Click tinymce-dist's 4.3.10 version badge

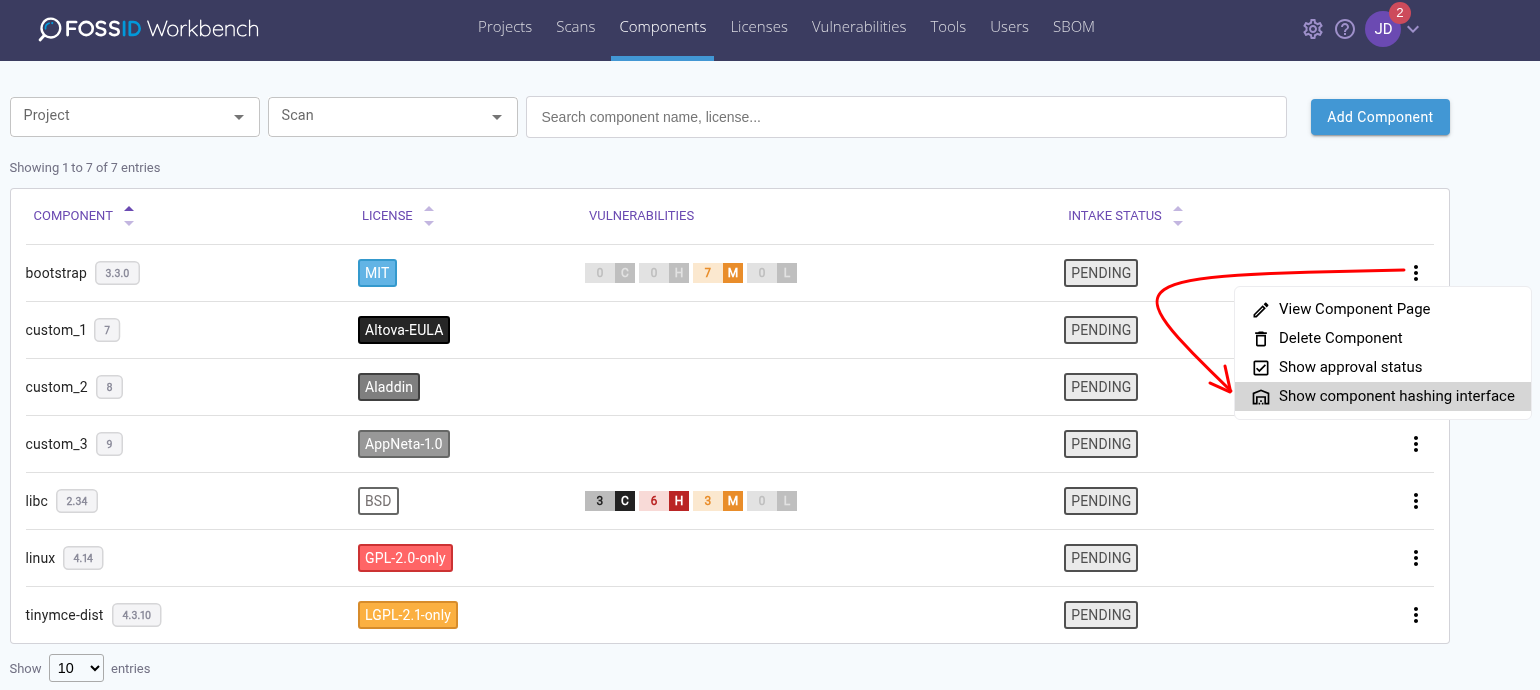point(137,615)
